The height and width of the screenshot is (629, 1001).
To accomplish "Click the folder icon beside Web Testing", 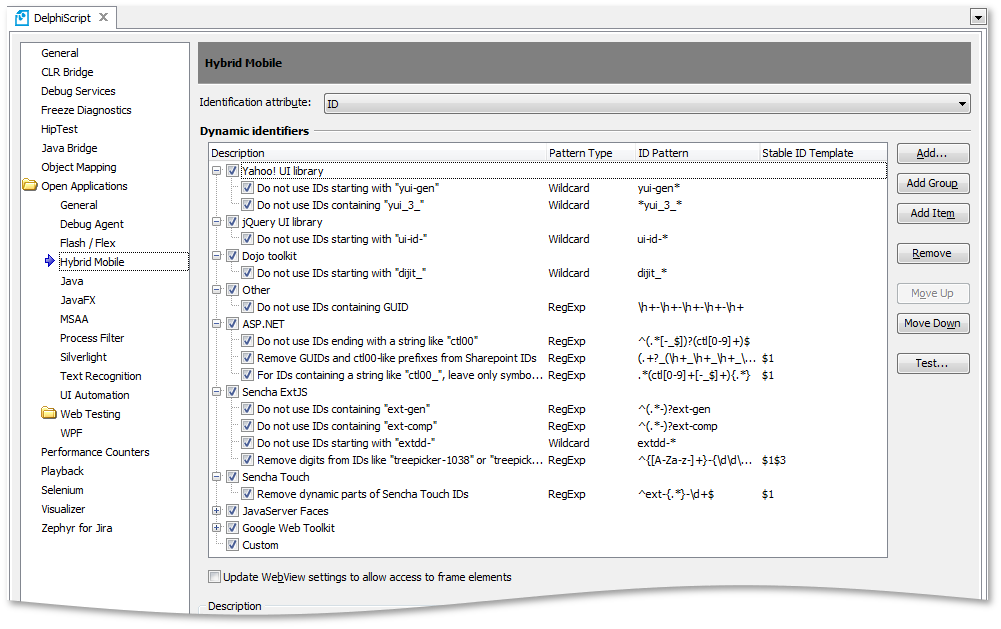I will point(47,414).
